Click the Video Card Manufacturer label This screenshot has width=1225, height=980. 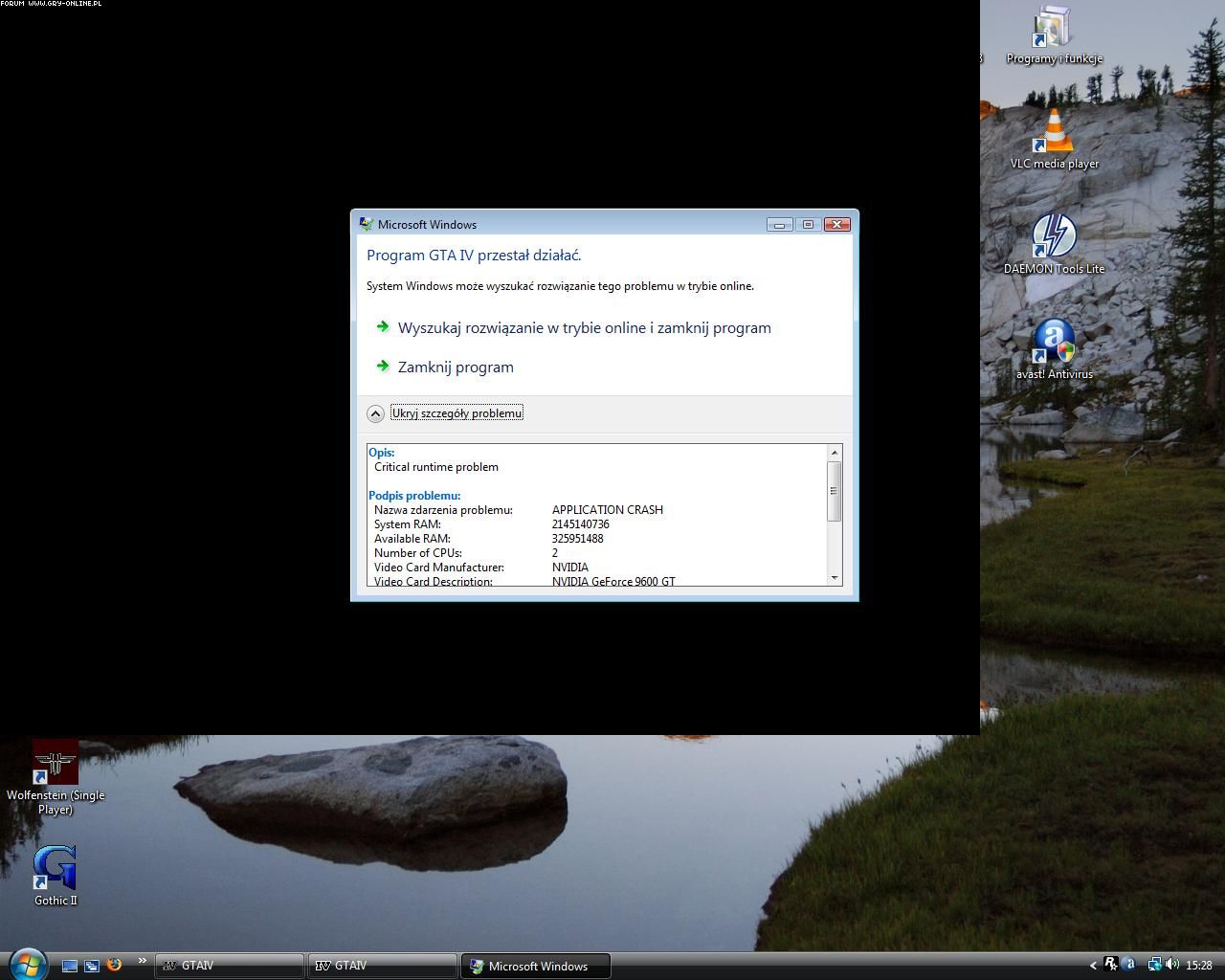point(439,568)
